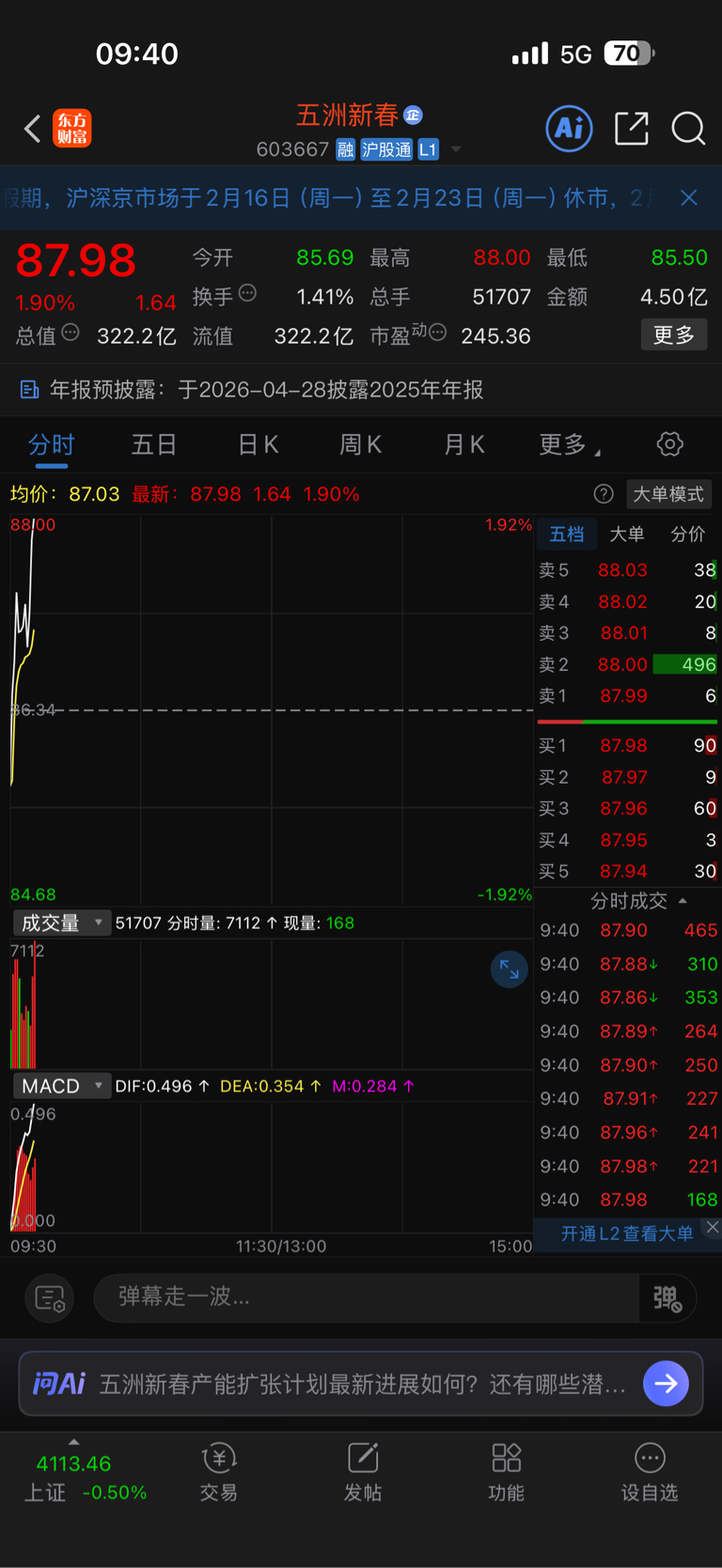Tap the trade row 87.86 with 353

[x=627, y=998]
